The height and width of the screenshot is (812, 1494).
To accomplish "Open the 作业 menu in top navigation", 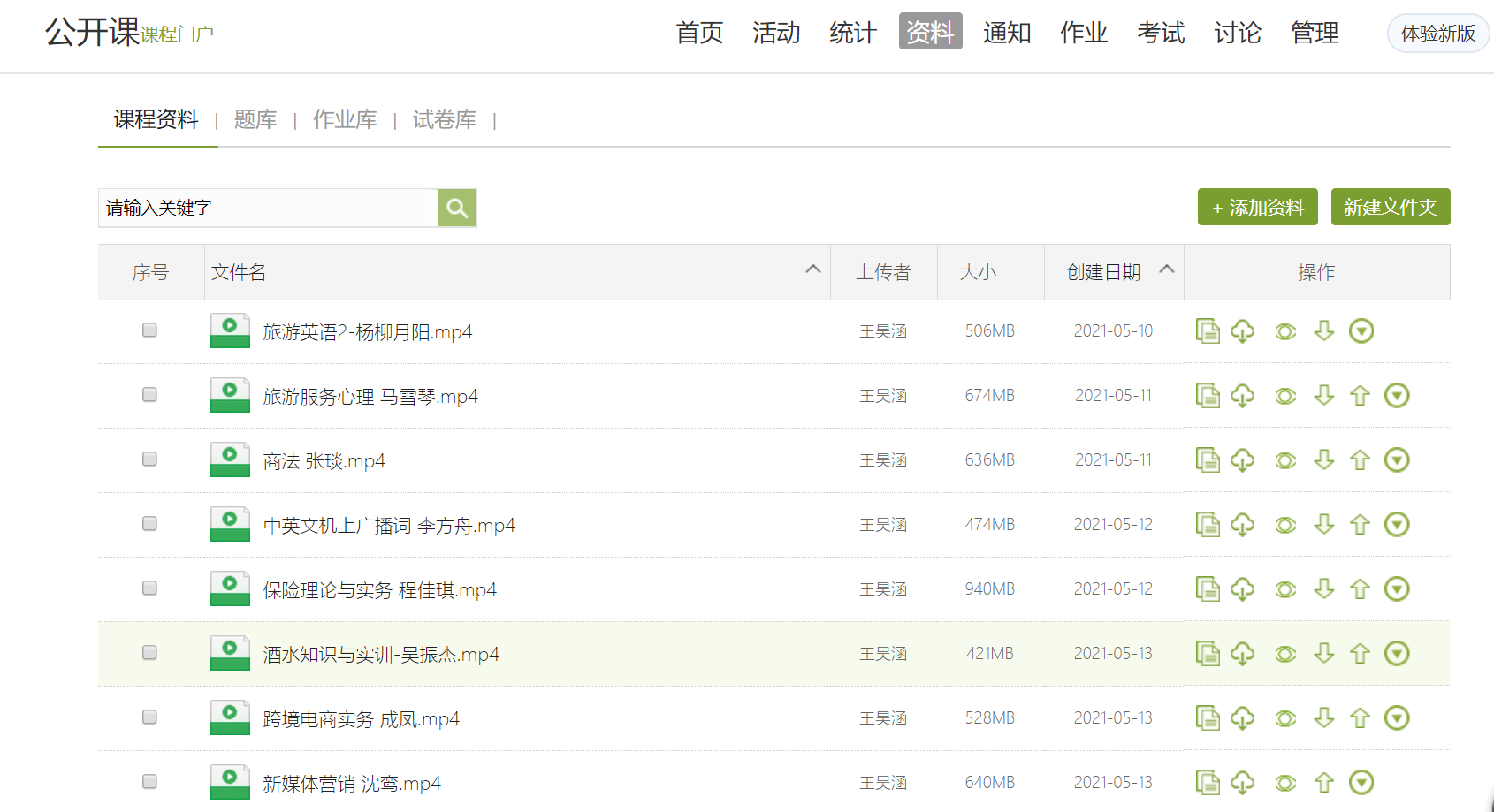I will (x=1083, y=33).
